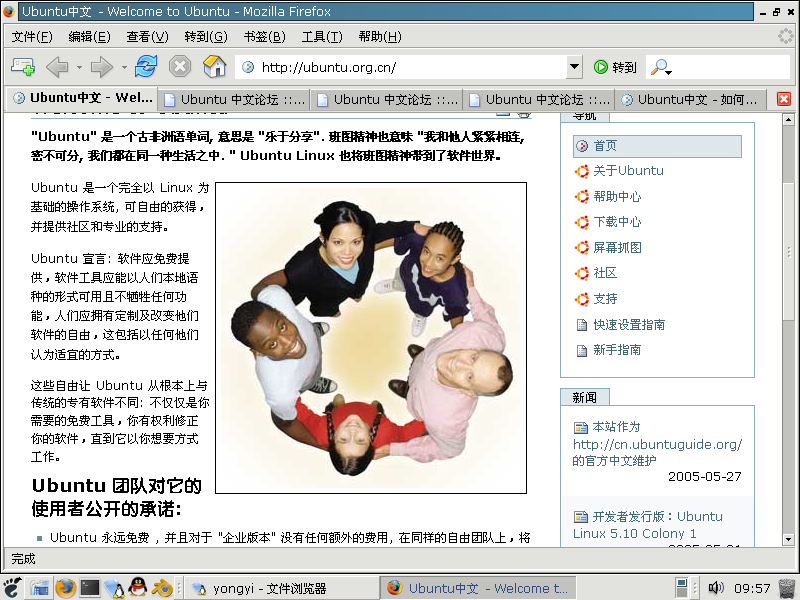Open the 快速设置指南 link
Screen dimensions: 800x600
[x=629, y=324]
